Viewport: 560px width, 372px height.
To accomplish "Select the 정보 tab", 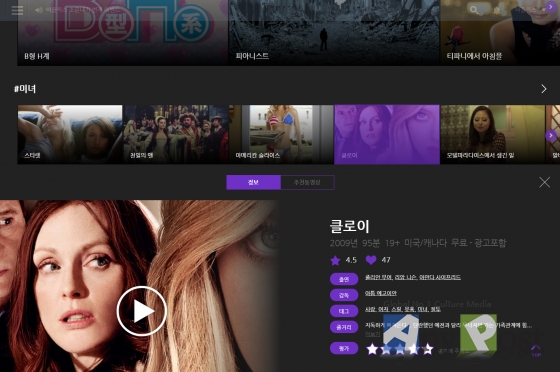I will [x=253, y=182].
